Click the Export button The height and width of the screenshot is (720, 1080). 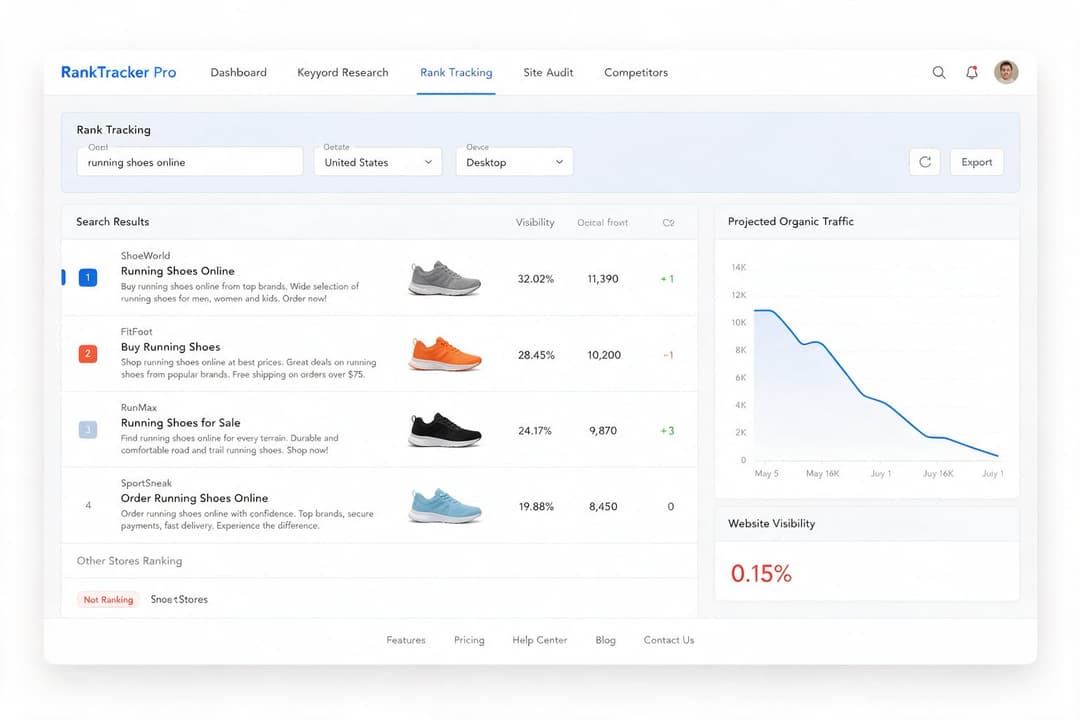click(x=976, y=162)
